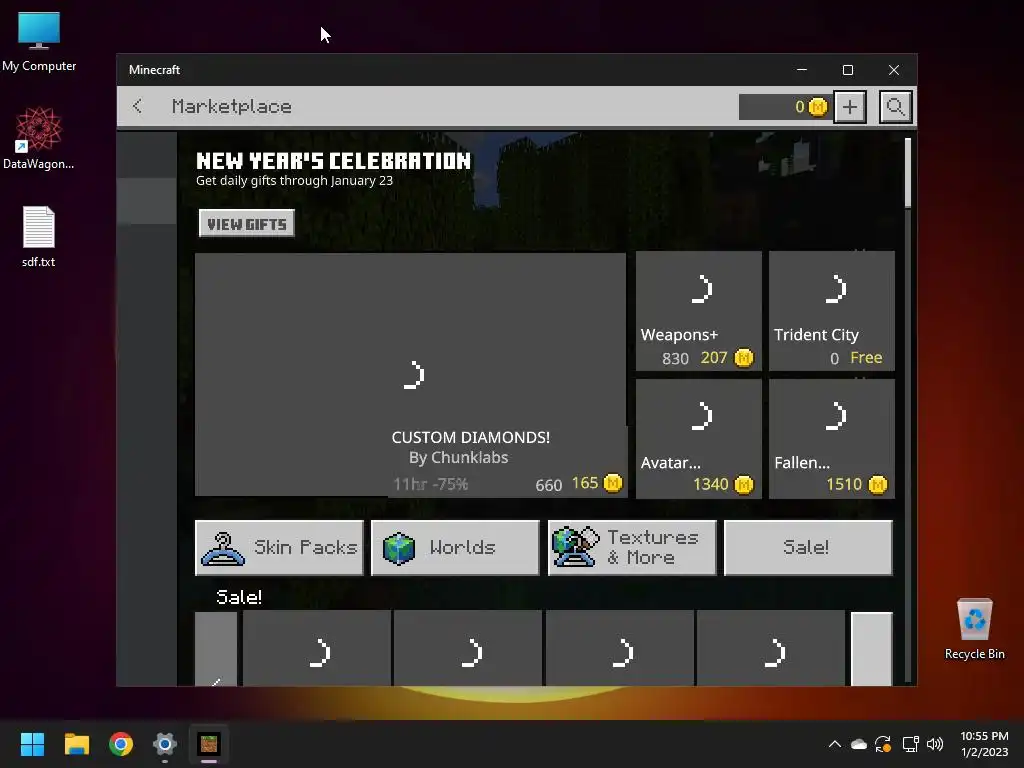The height and width of the screenshot is (768, 1024).
Task: Open the Weapons+ marketplace item
Action: [698, 311]
